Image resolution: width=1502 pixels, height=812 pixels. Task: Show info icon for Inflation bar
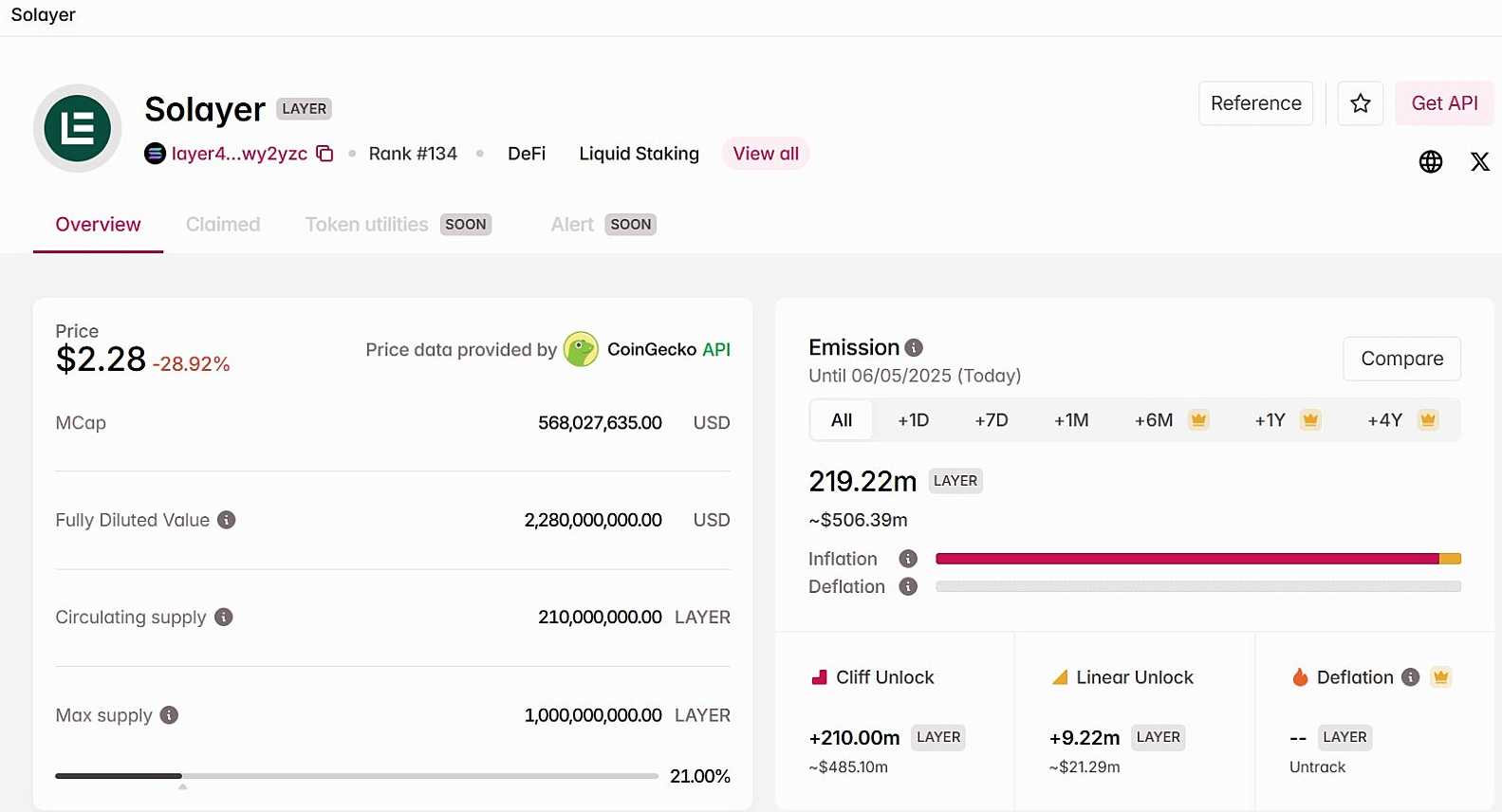click(x=908, y=559)
